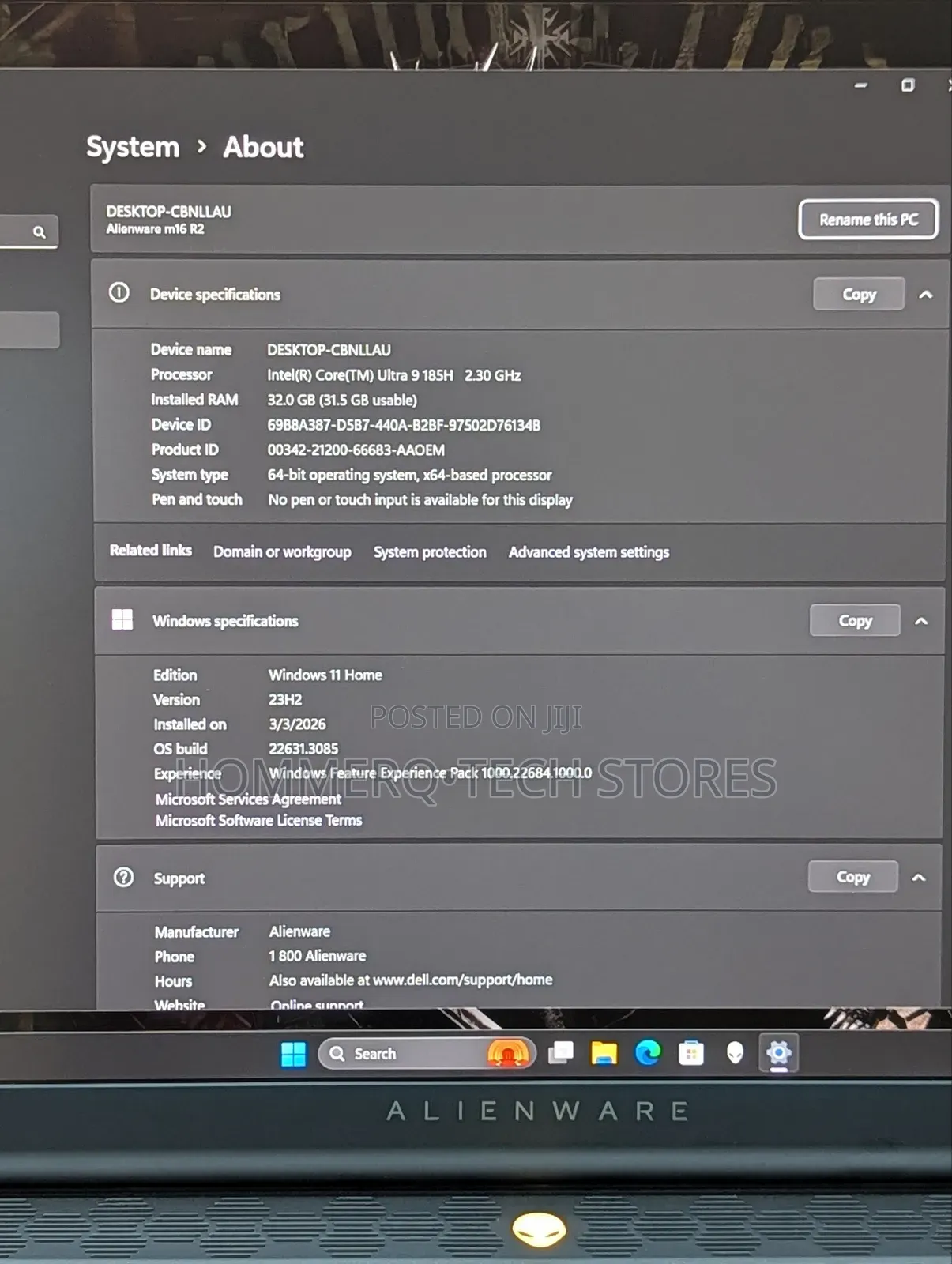Collapse the Windows specifications section

921,621
